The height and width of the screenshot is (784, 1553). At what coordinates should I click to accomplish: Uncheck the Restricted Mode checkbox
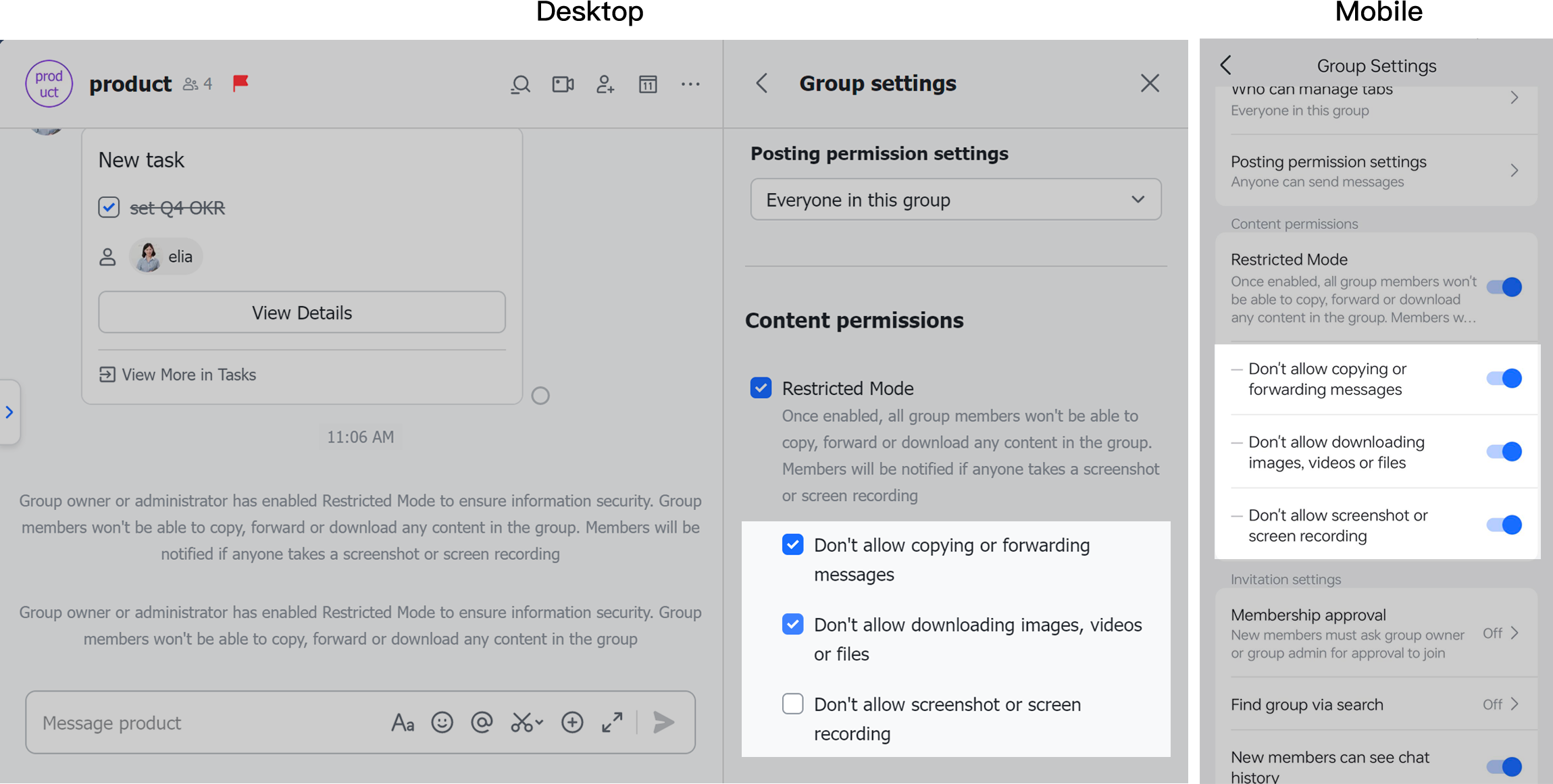tap(761, 388)
